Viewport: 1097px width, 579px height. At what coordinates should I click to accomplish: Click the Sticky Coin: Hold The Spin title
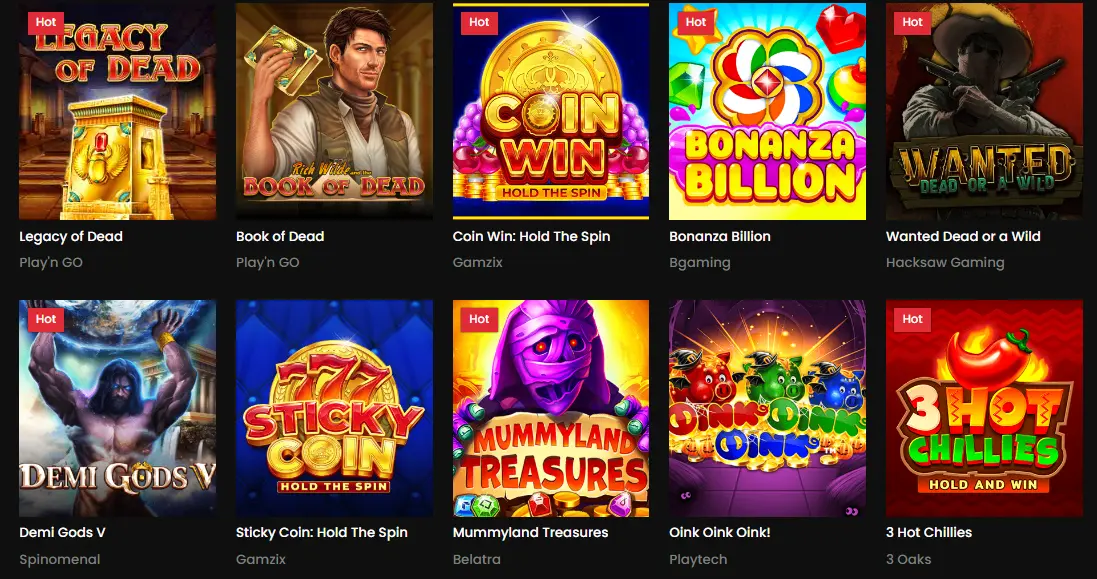[x=323, y=532]
